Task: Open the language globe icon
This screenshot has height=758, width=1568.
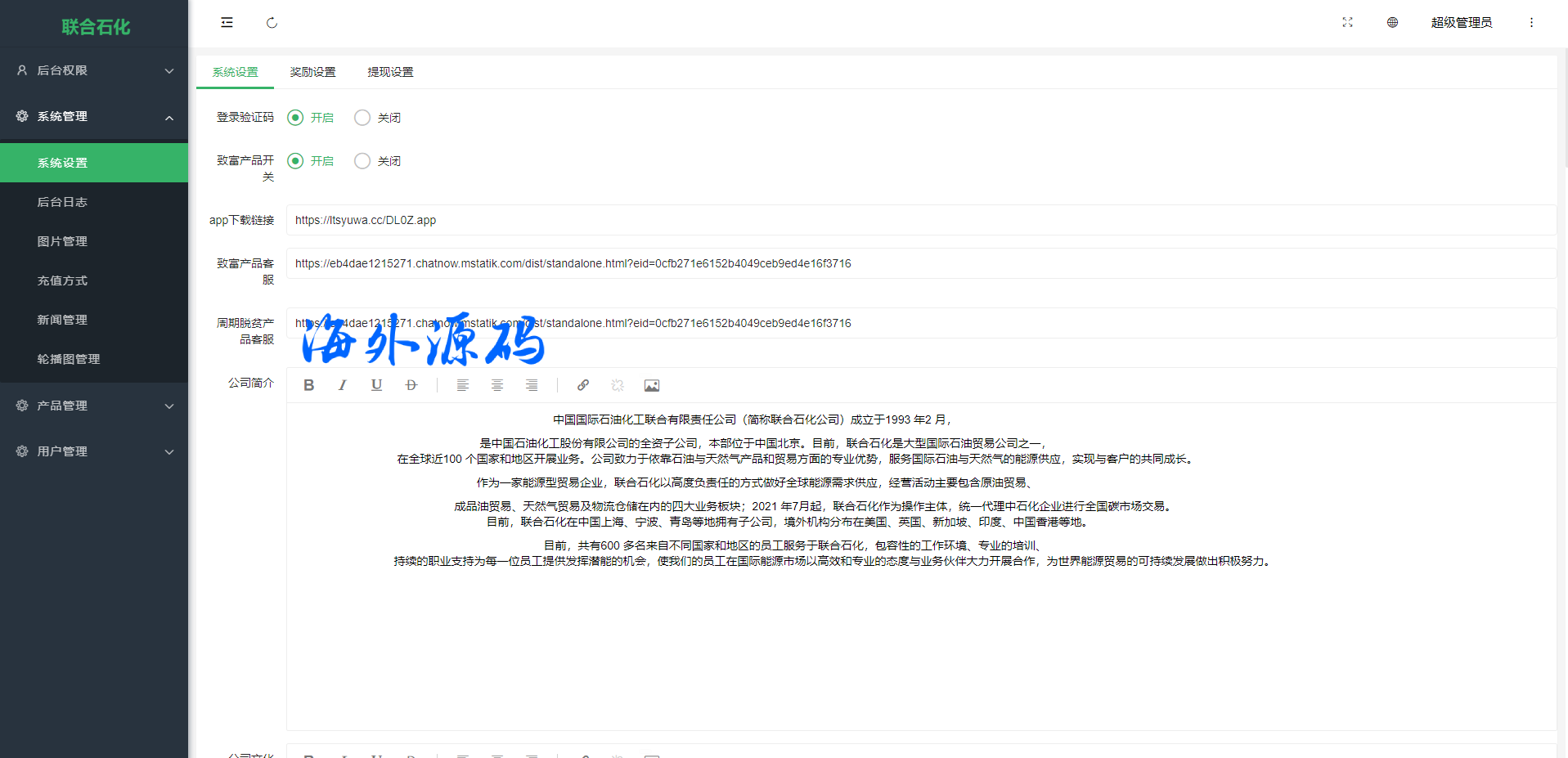Action: [1392, 23]
